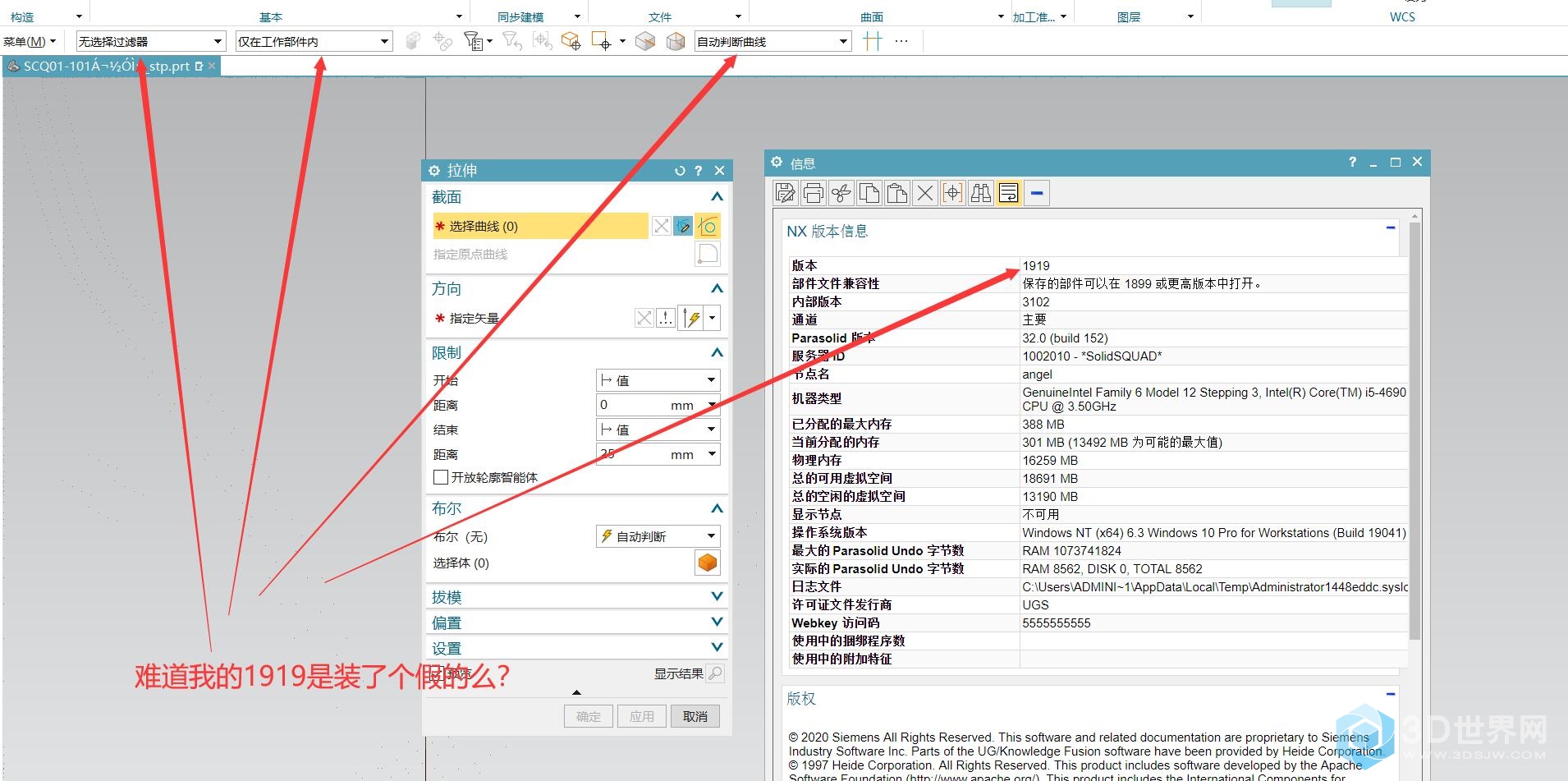Click the blue crosshair snap icon in top toolbar
1568x781 pixels.
tap(873, 41)
